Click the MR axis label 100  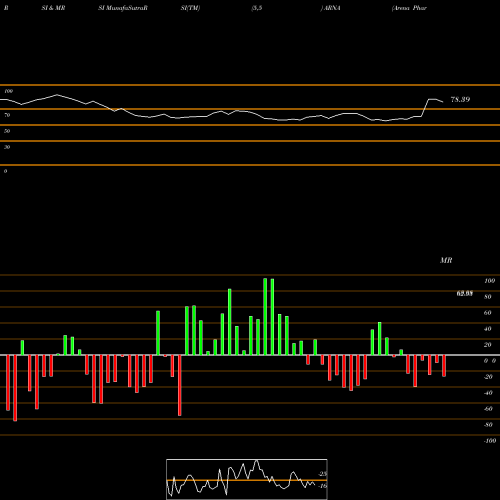[x=489, y=281]
